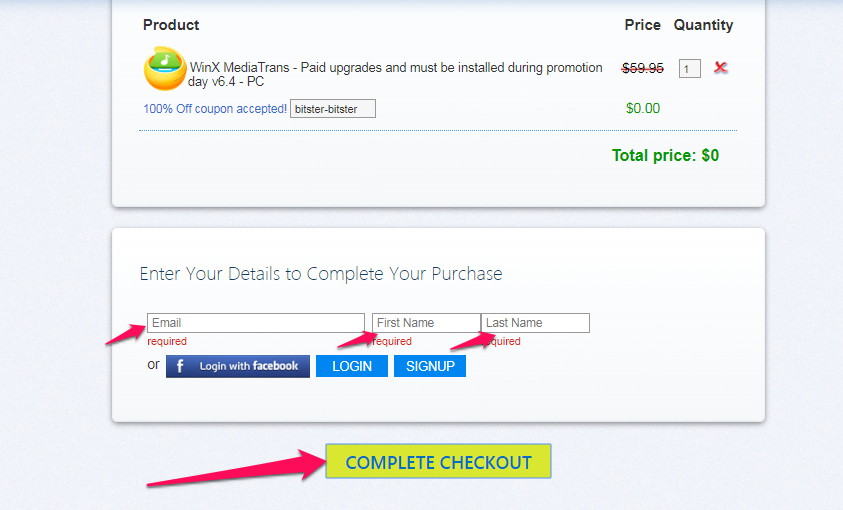This screenshot has height=510, width=843.
Task: Click the blue LOGIN button
Action: pyautogui.click(x=352, y=367)
